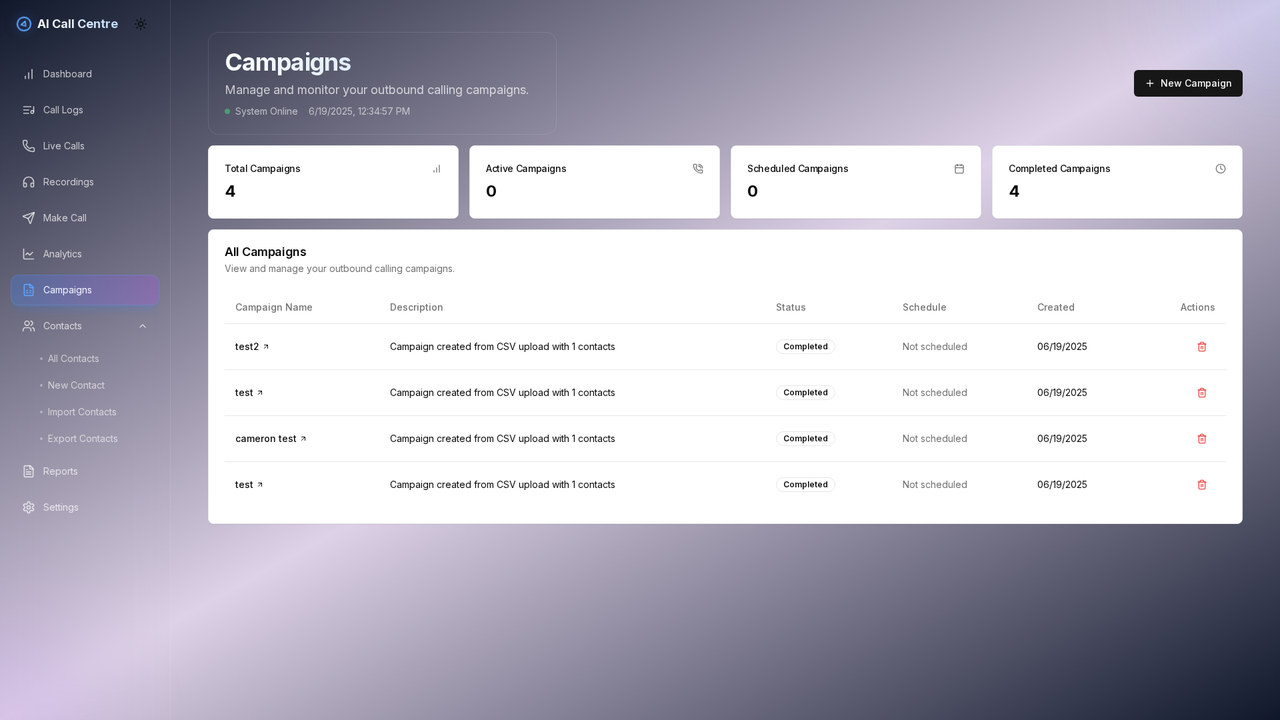Toggle the light/dark theme sun icon
This screenshot has width=1280, height=720.
[x=140, y=24]
